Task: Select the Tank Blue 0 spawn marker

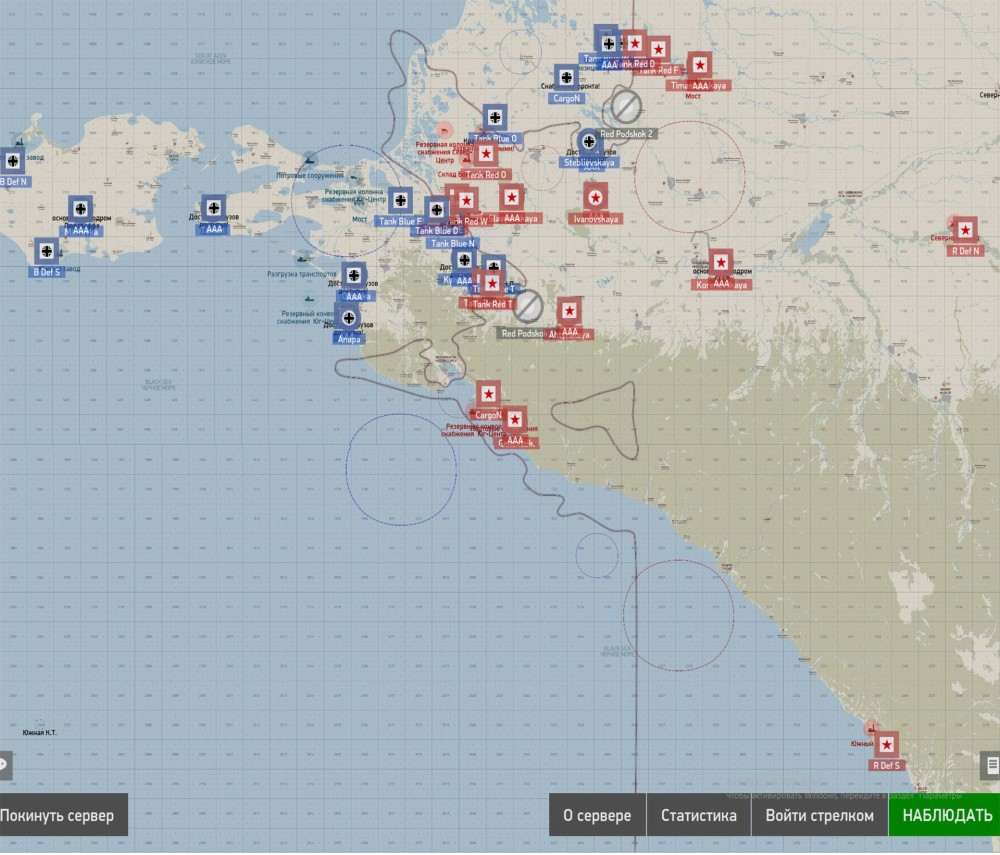Action: click(495, 117)
